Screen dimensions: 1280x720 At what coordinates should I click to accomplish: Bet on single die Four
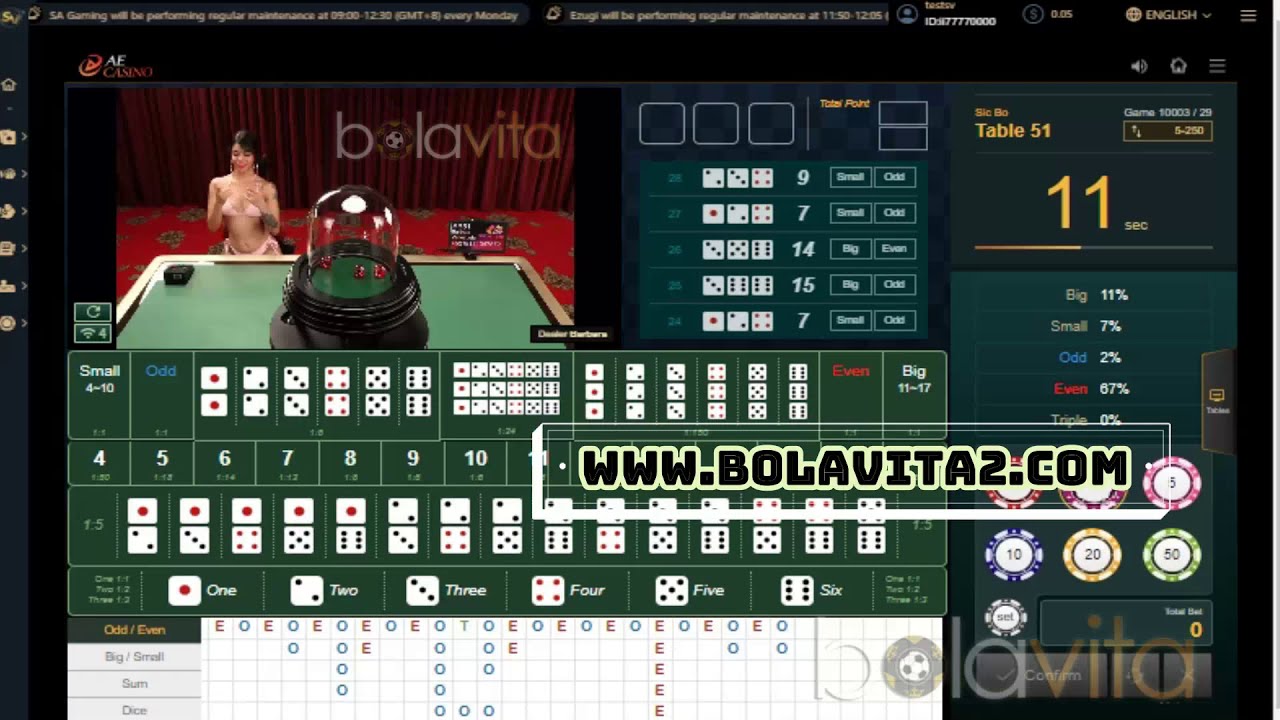click(x=568, y=591)
